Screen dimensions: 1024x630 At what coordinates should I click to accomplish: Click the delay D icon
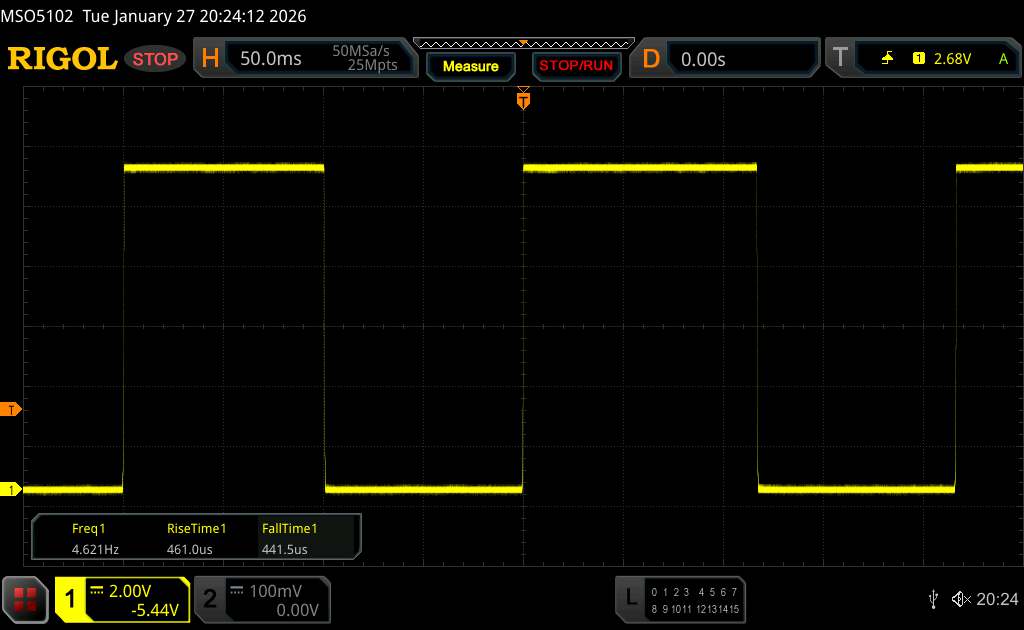pos(651,59)
